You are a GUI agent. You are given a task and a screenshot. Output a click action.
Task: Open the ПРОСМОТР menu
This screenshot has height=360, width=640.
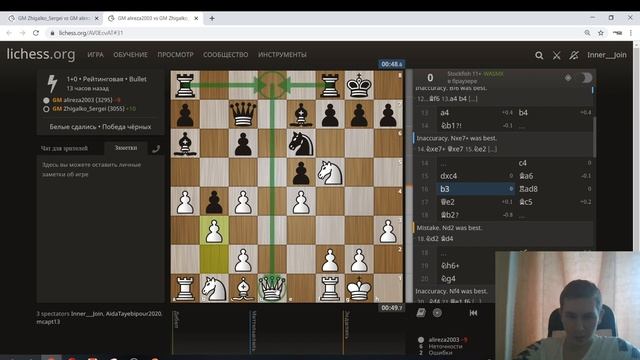(176, 55)
